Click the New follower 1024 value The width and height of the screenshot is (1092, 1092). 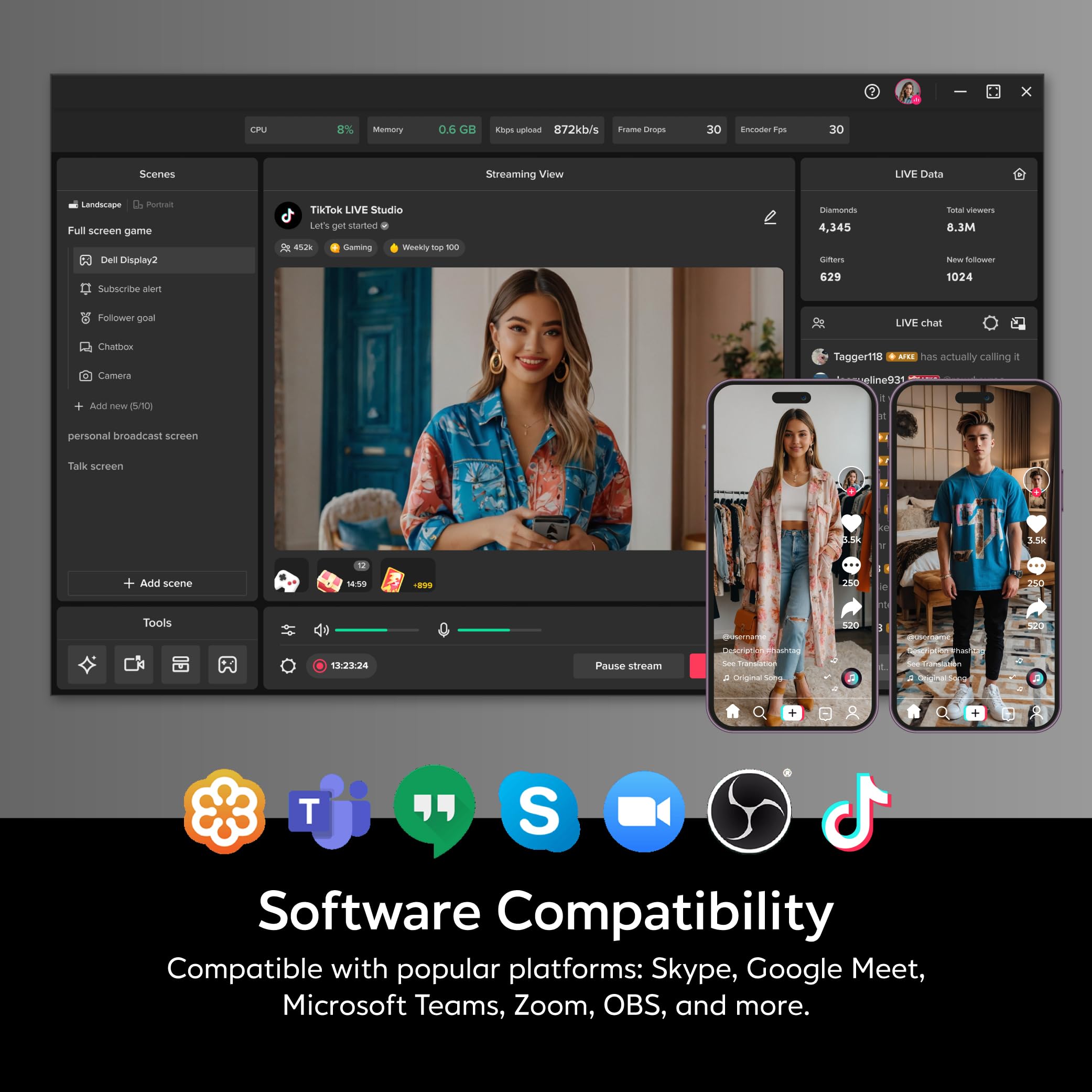click(959, 277)
